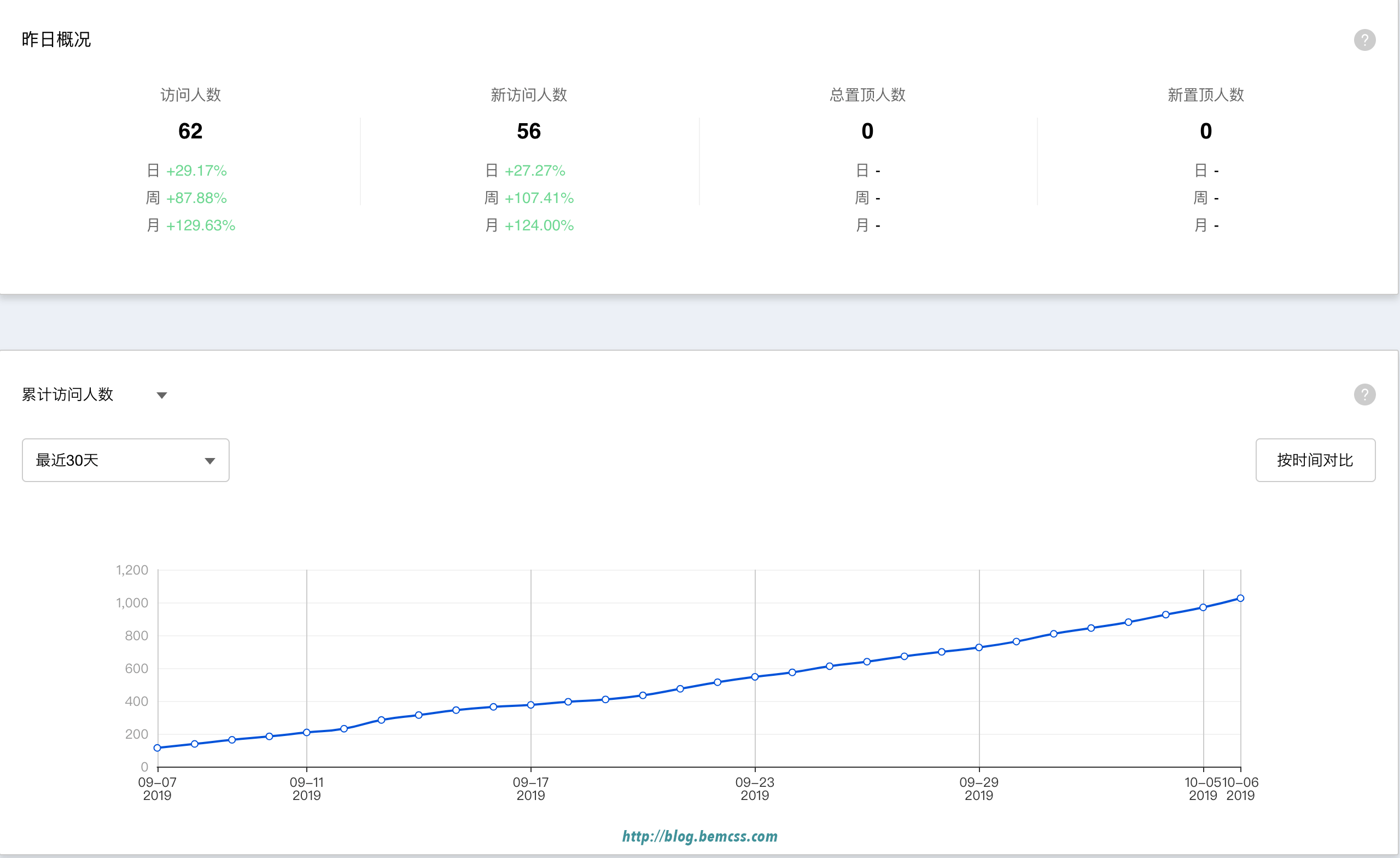Image resolution: width=1400 pixels, height=858 pixels.
Task: Click the chart data point at 10-05
Action: pos(1203,607)
